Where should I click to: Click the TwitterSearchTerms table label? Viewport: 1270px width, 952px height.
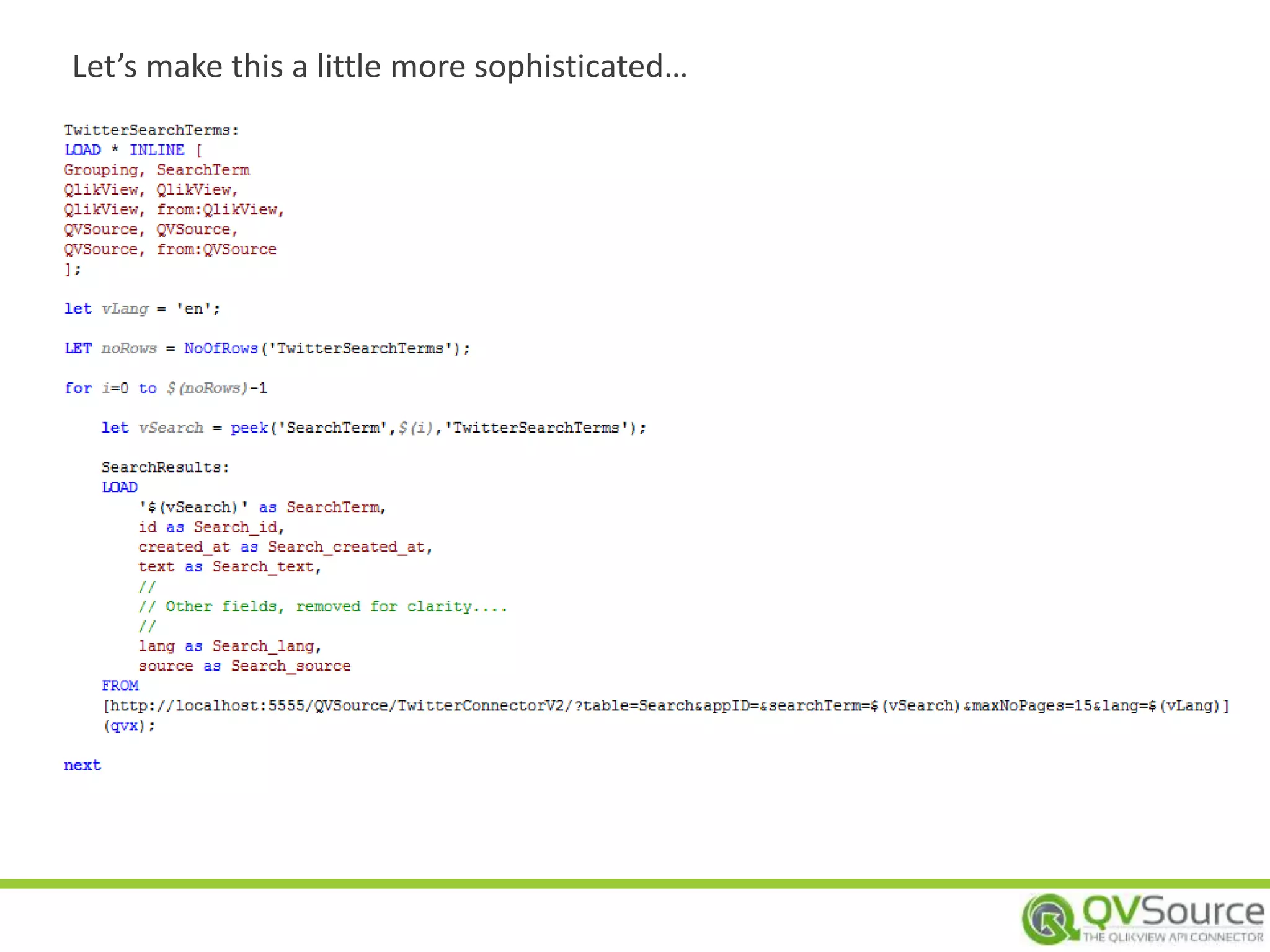click(151, 130)
